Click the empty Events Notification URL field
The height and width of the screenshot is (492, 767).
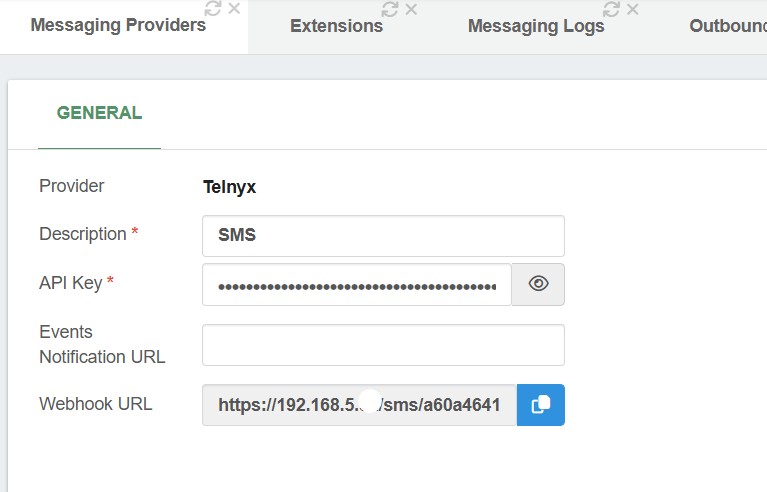pos(383,345)
